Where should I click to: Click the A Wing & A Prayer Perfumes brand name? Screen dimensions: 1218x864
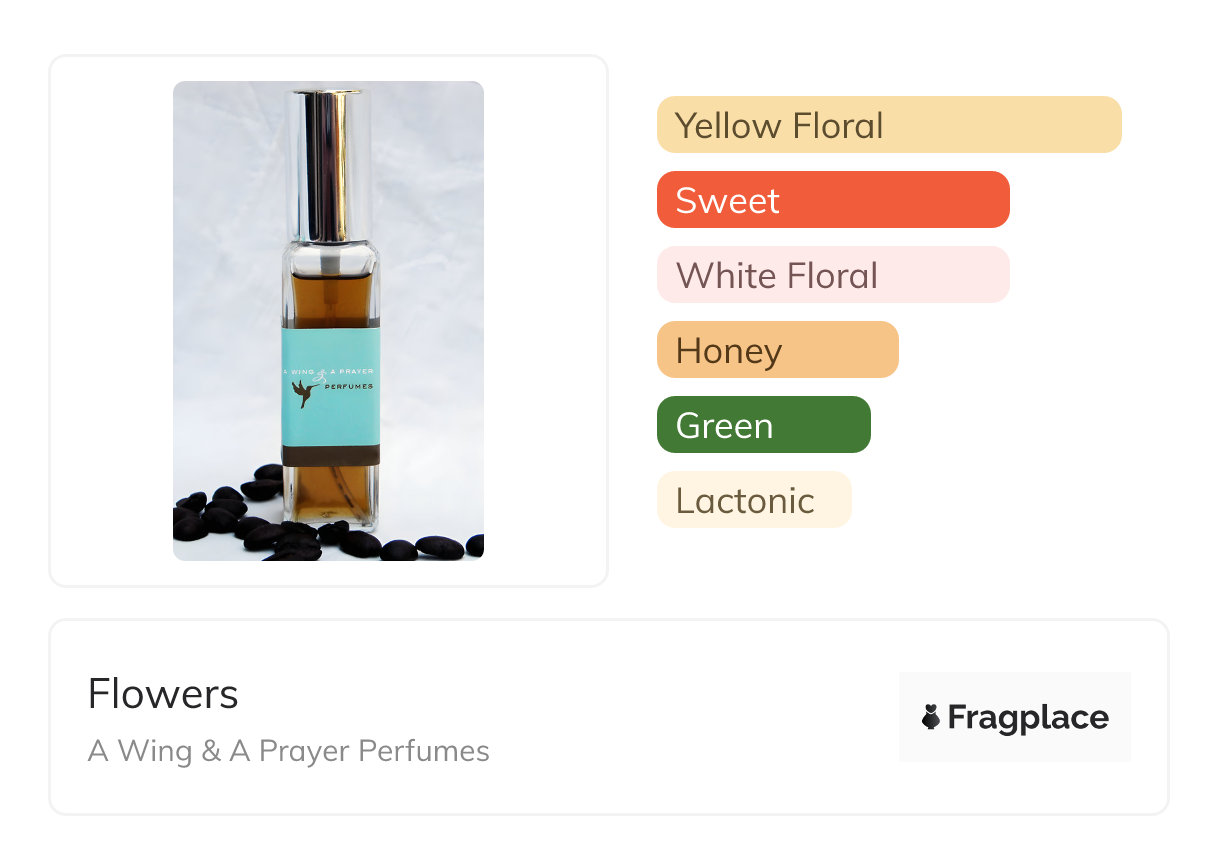pos(289,751)
